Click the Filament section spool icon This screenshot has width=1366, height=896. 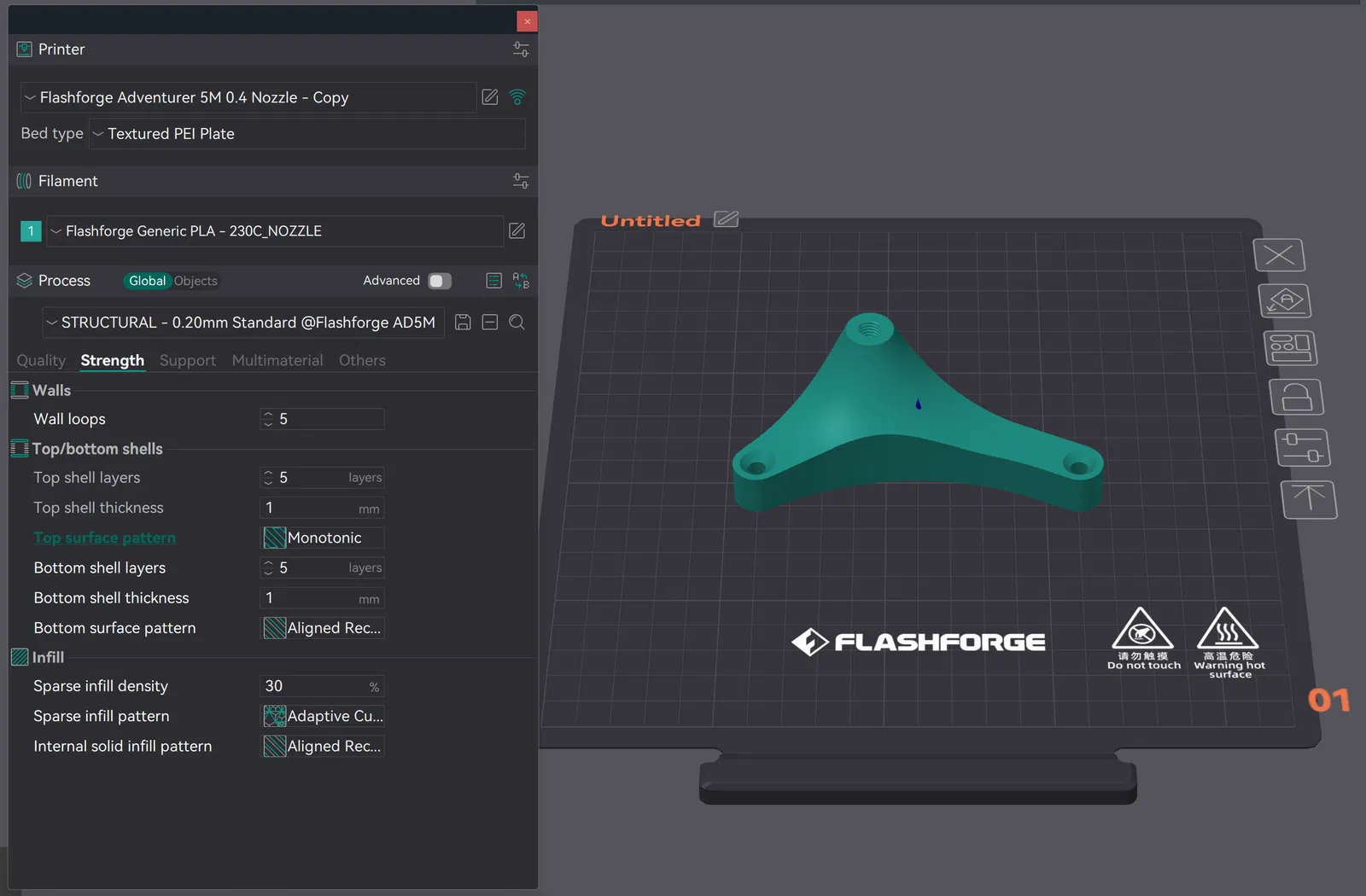click(x=24, y=181)
